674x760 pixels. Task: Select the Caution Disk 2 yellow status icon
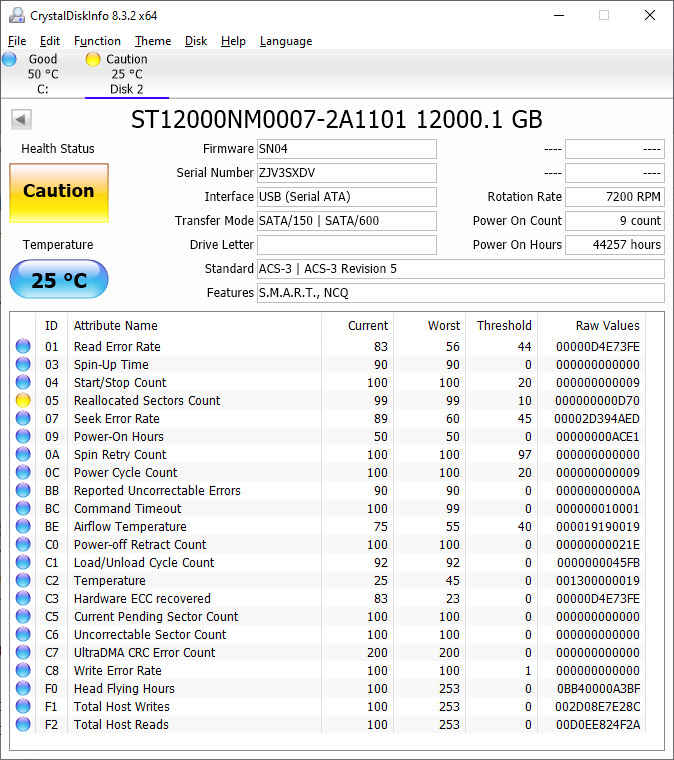tap(93, 59)
